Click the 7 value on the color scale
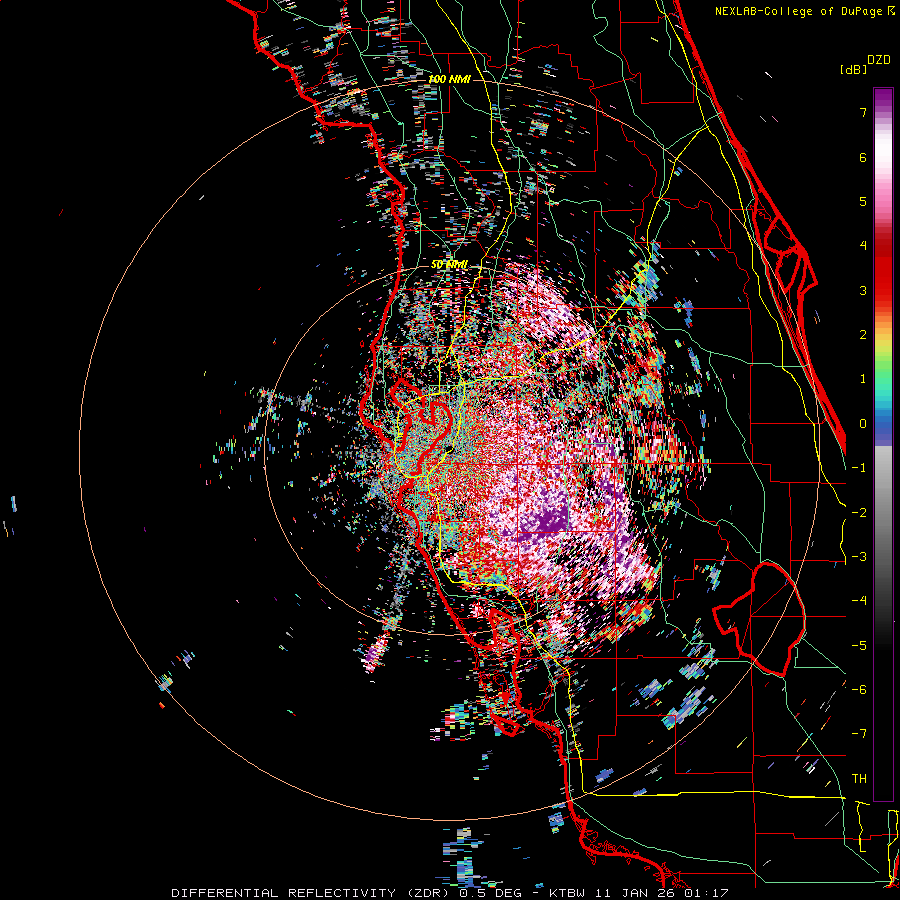 coord(863,112)
